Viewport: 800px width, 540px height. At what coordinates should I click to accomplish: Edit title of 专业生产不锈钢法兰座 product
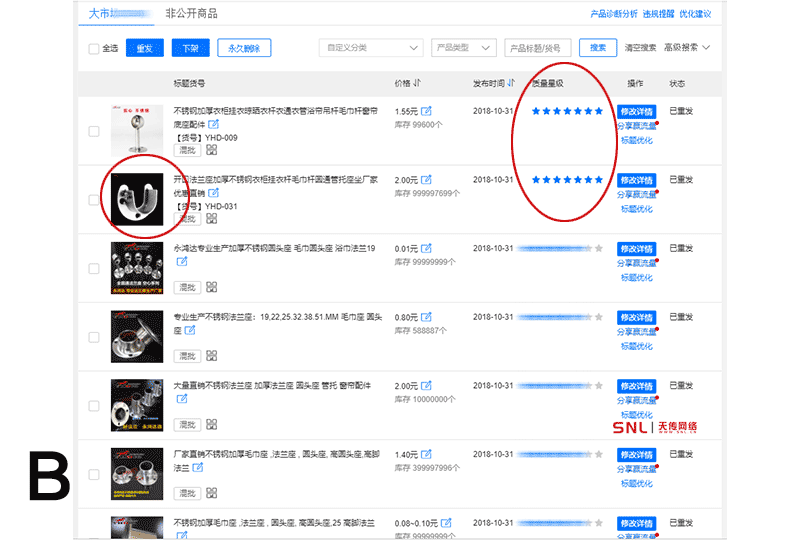(190, 330)
